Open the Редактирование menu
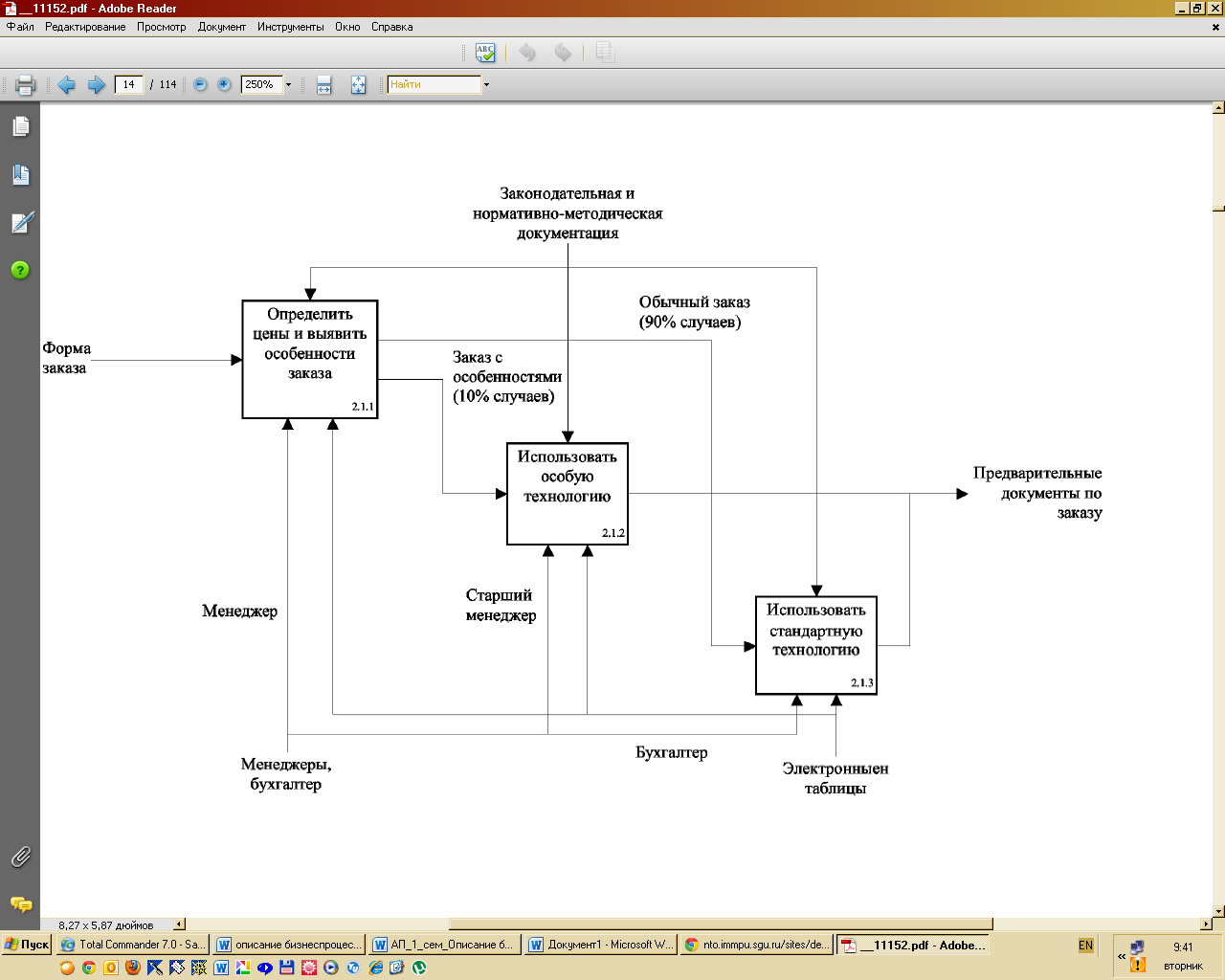This screenshot has width=1225, height=980. click(85, 27)
